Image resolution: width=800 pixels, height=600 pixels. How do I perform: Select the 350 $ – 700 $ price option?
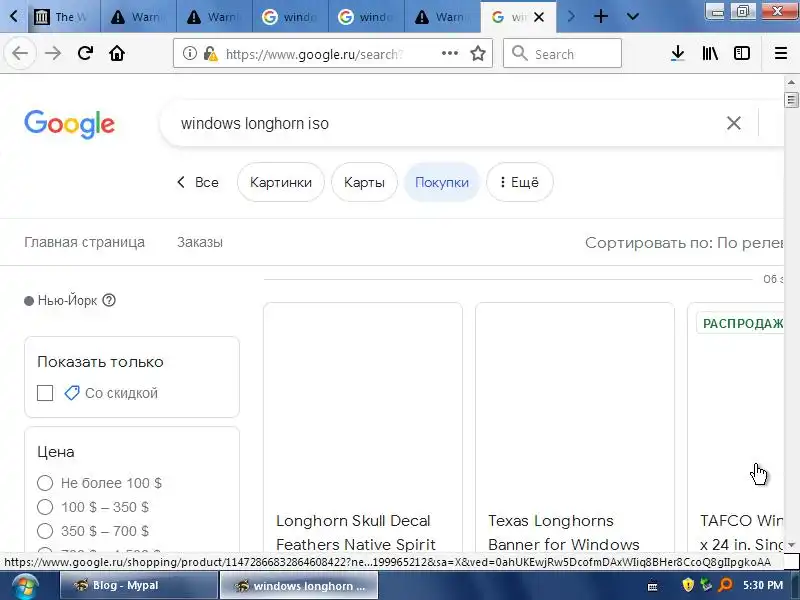coord(45,531)
